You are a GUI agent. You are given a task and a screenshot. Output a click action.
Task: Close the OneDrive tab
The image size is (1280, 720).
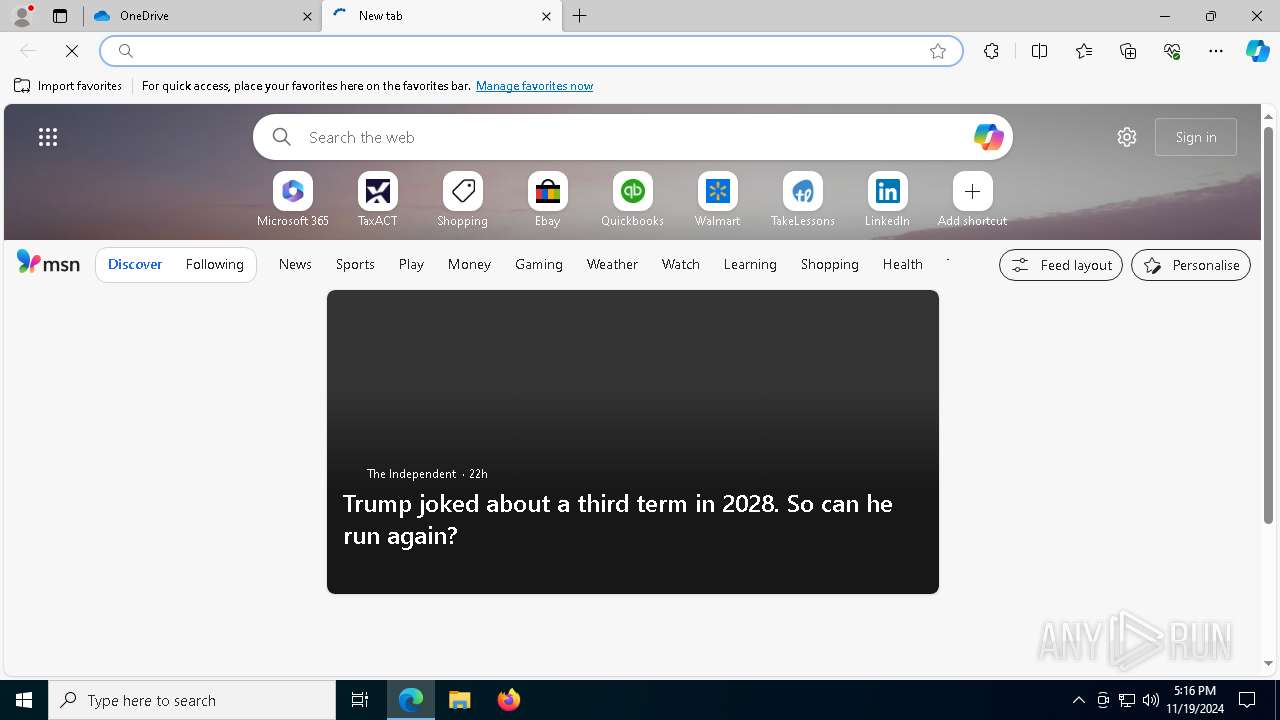[307, 16]
